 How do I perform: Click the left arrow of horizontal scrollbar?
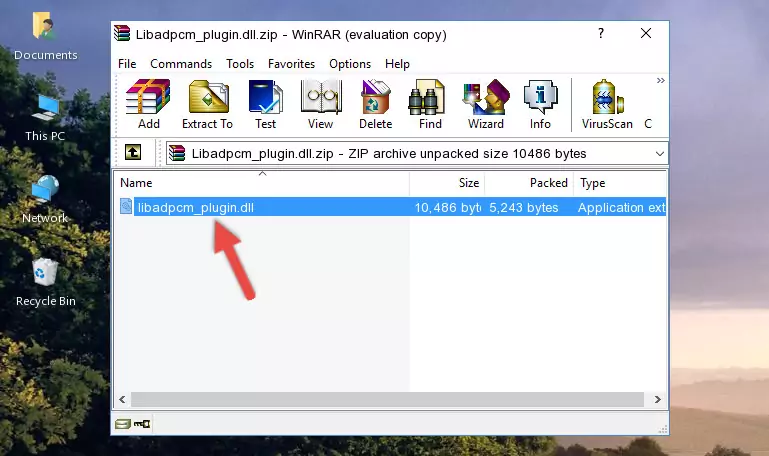123,400
